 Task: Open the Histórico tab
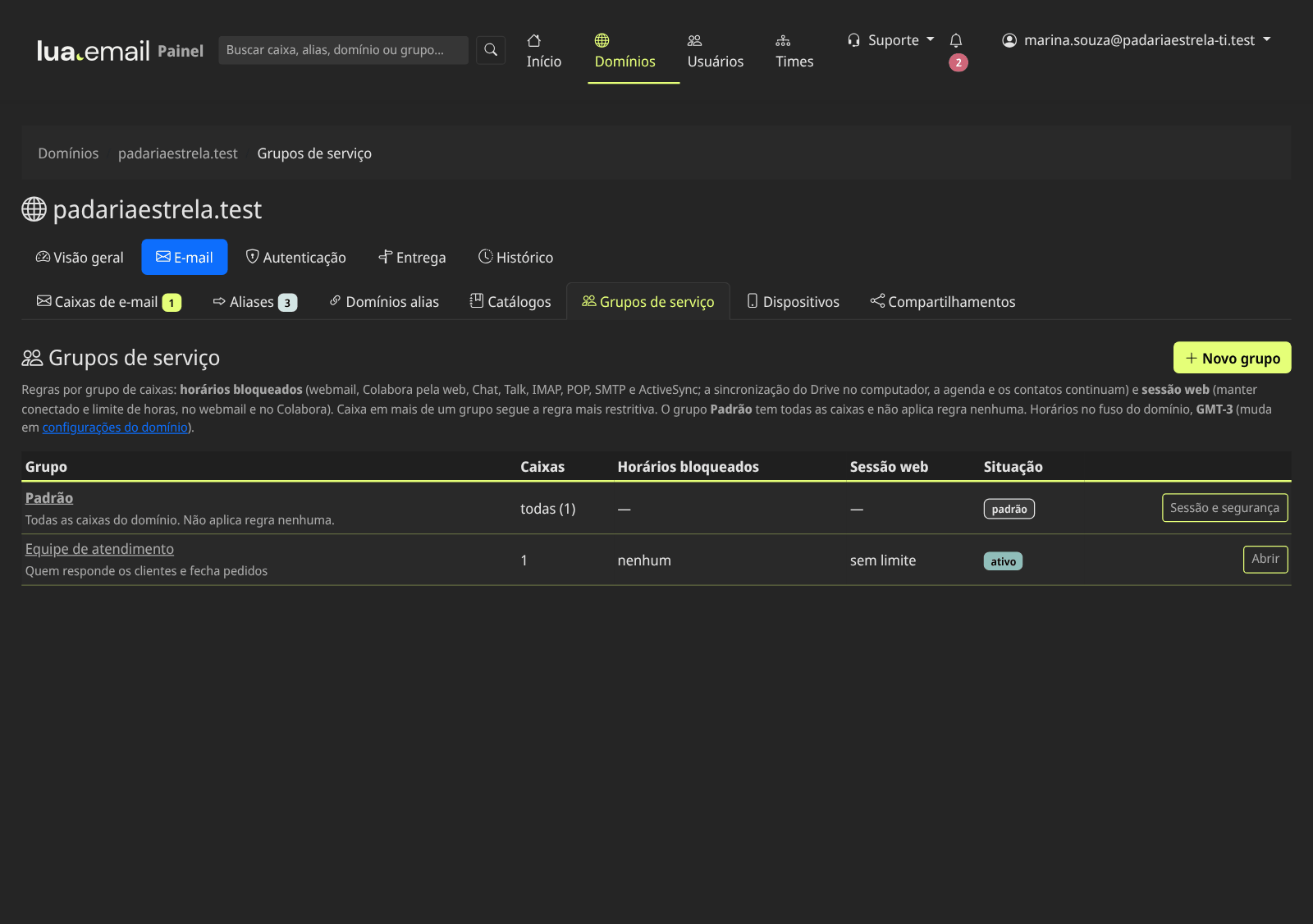point(516,258)
